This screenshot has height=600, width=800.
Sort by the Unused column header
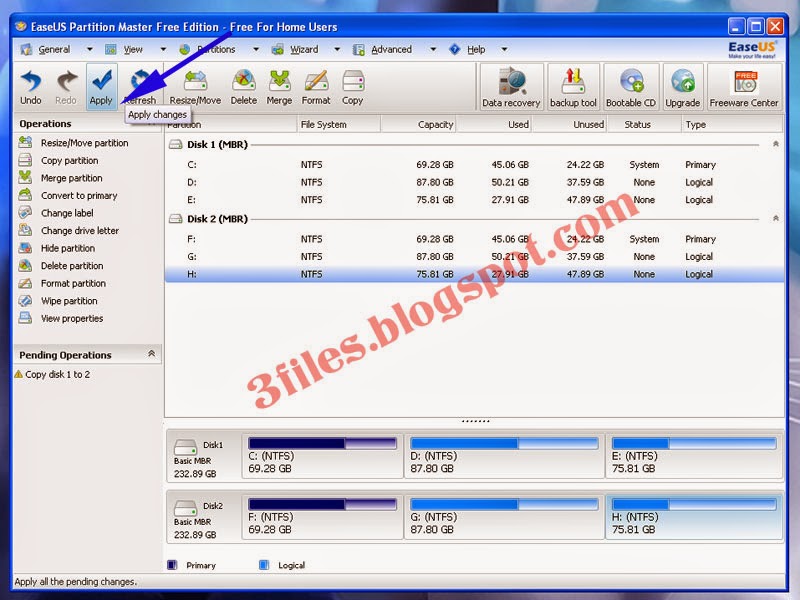click(569, 124)
